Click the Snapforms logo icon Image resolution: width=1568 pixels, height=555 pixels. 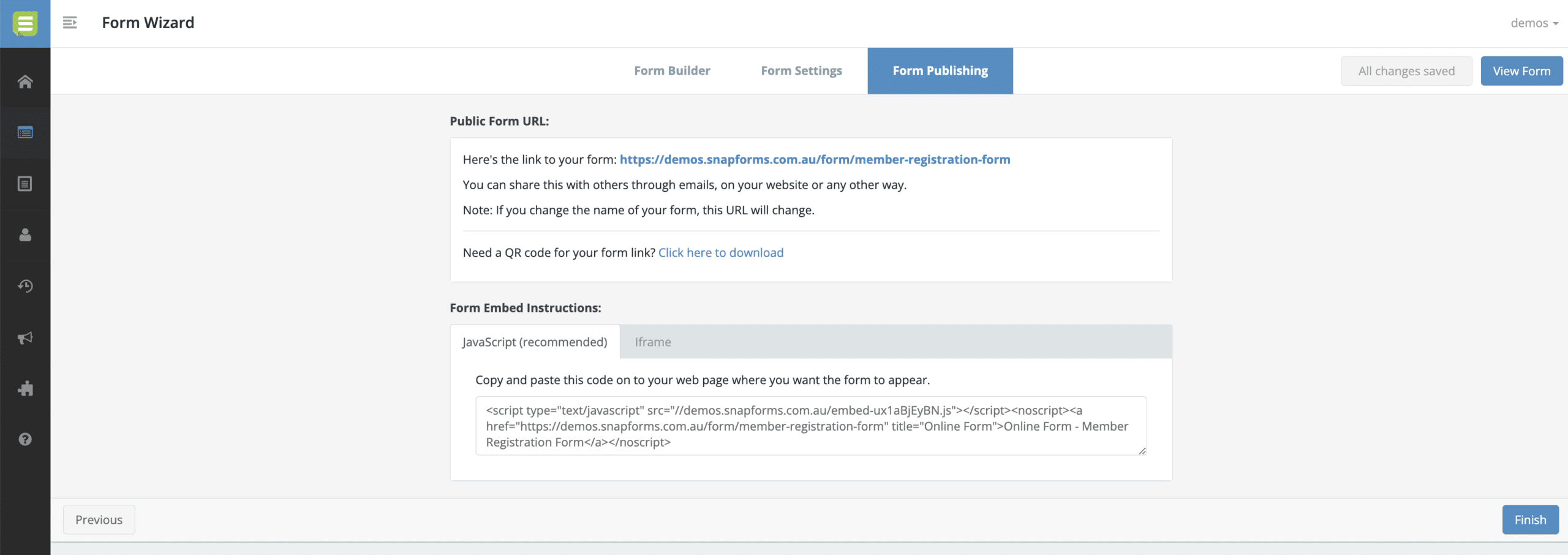25,24
